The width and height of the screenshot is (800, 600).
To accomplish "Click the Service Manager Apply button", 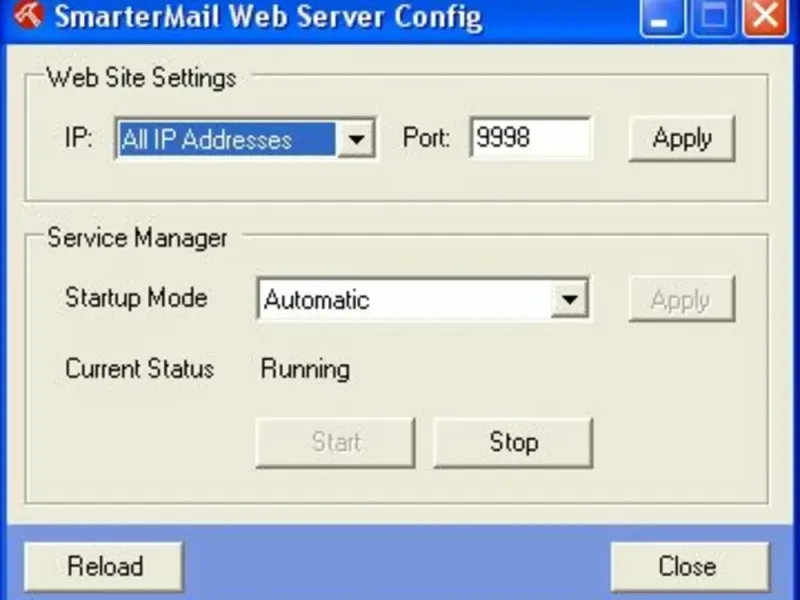I will click(x=682, y=299).
